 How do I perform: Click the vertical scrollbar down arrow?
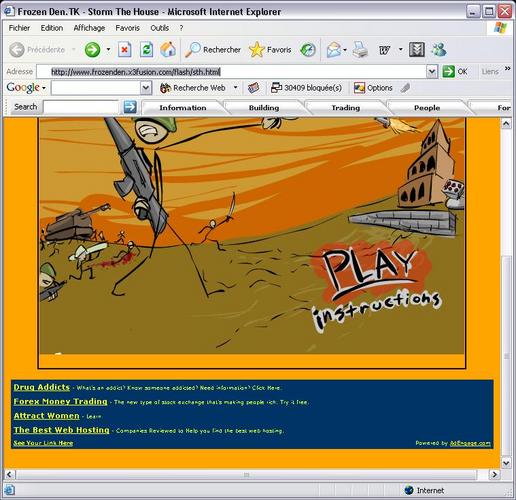point(506,462)
